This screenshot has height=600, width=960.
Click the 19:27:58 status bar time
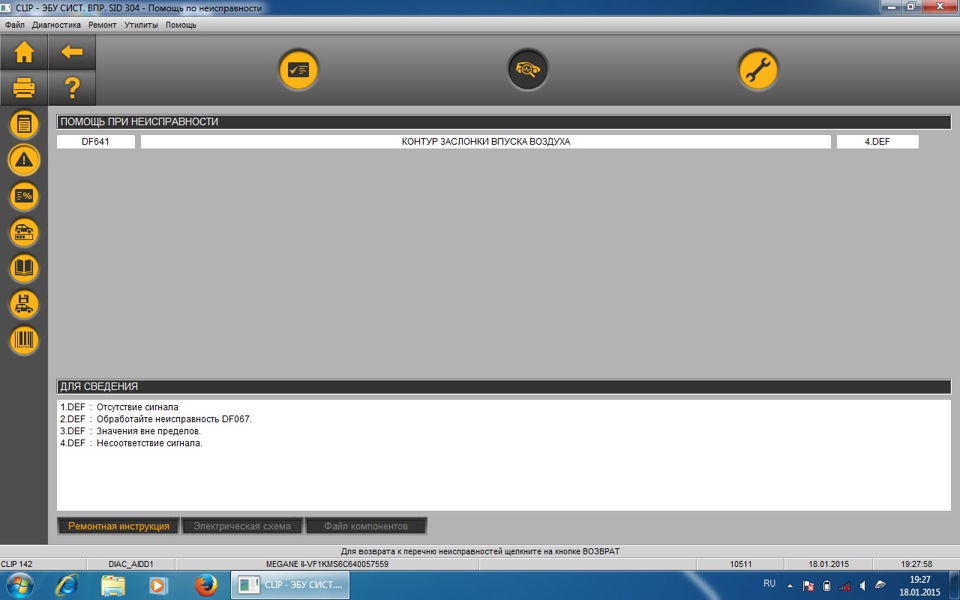(917, 564)
